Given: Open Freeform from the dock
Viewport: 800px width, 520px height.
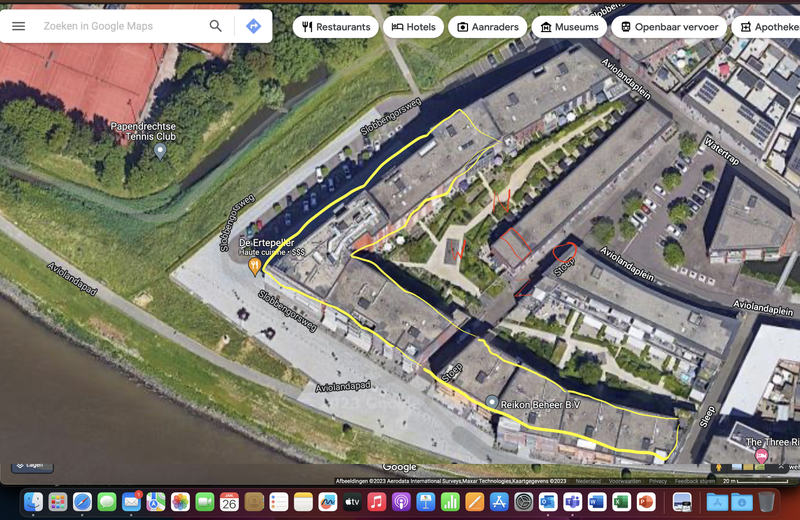Looking at the screenshot, I should [328, 502].
